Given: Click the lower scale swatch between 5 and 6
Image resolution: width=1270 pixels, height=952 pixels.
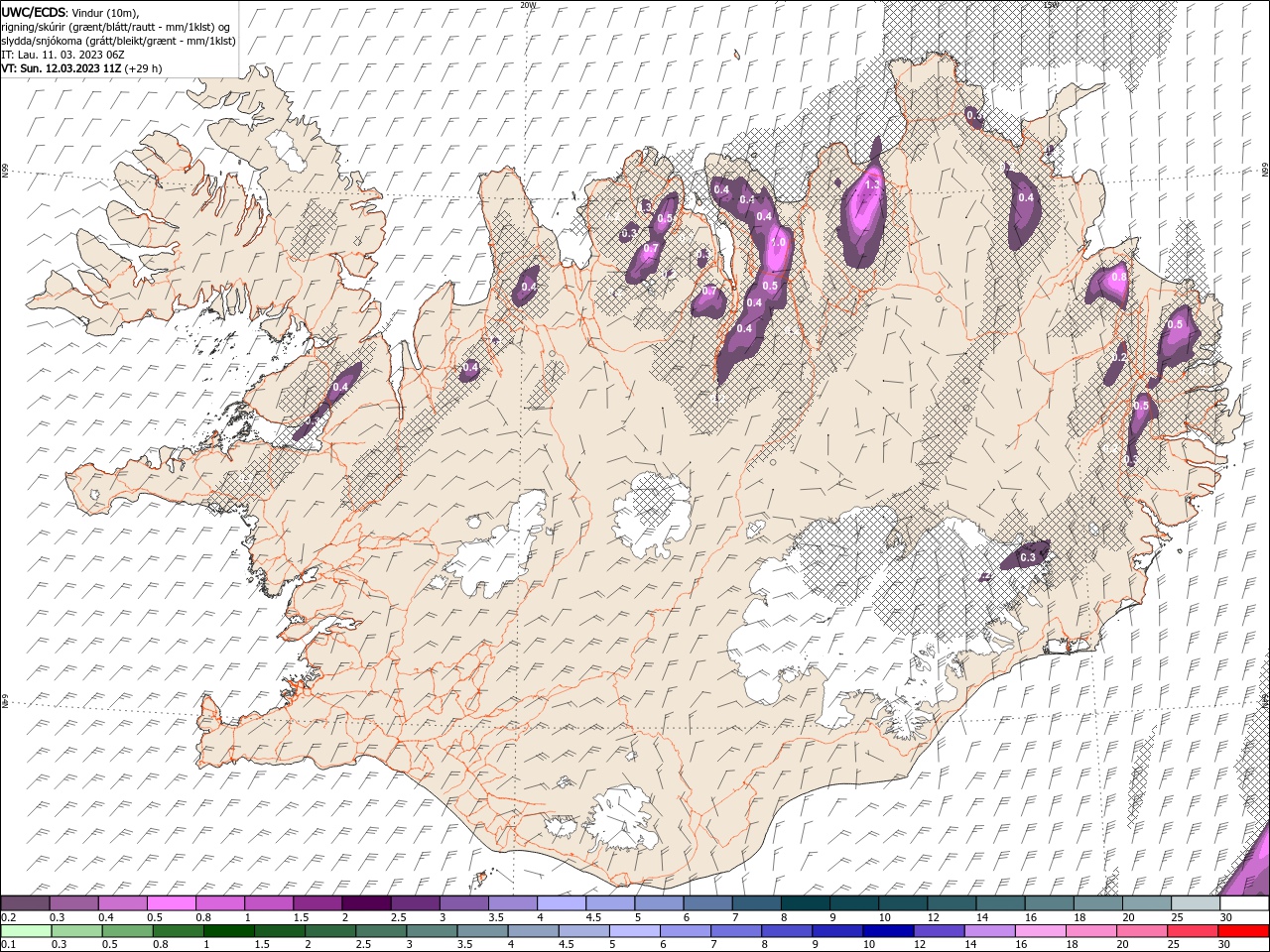Looking at the screenshot, I should tap(634, 931).
